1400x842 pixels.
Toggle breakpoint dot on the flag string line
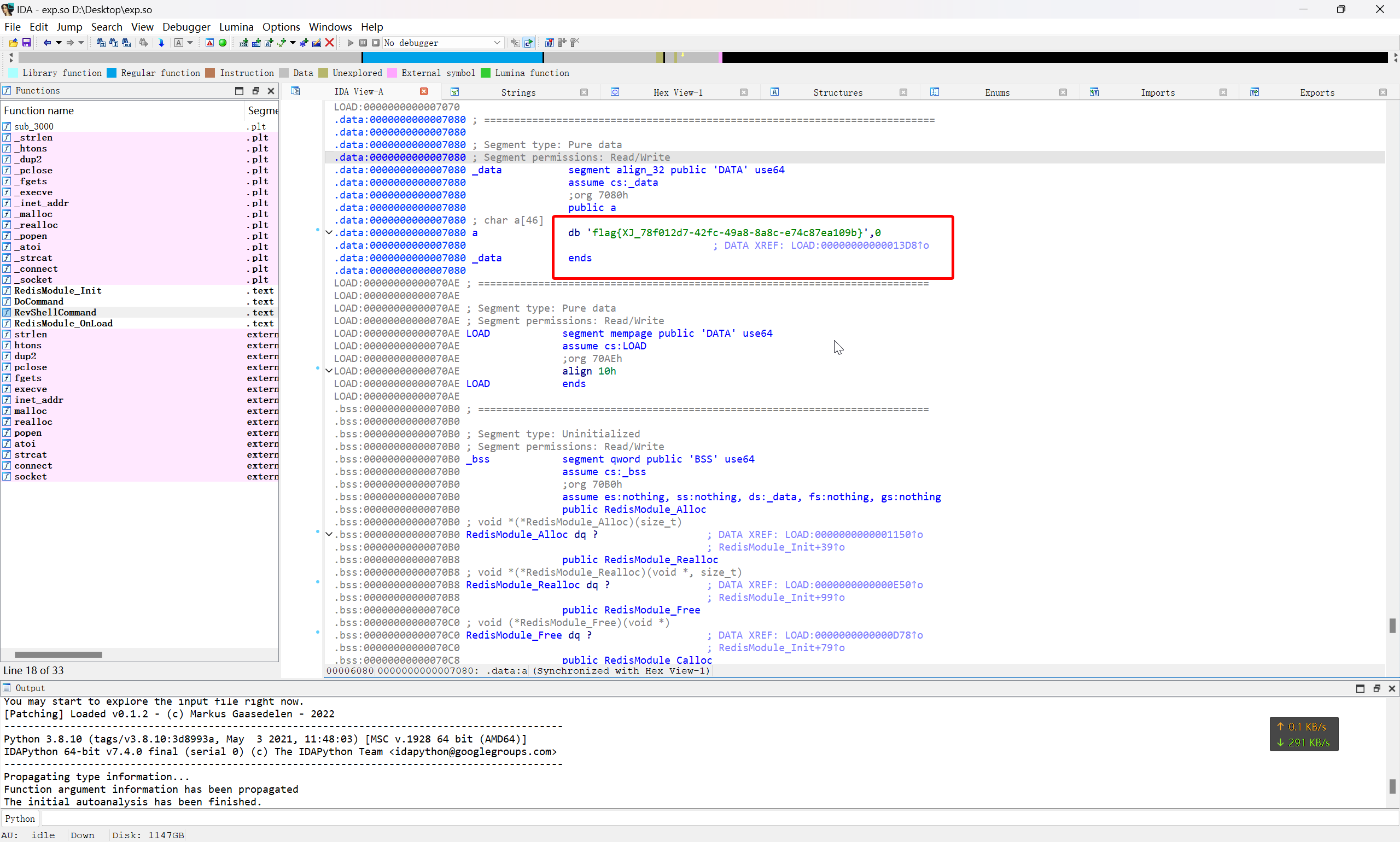[318, 230]
